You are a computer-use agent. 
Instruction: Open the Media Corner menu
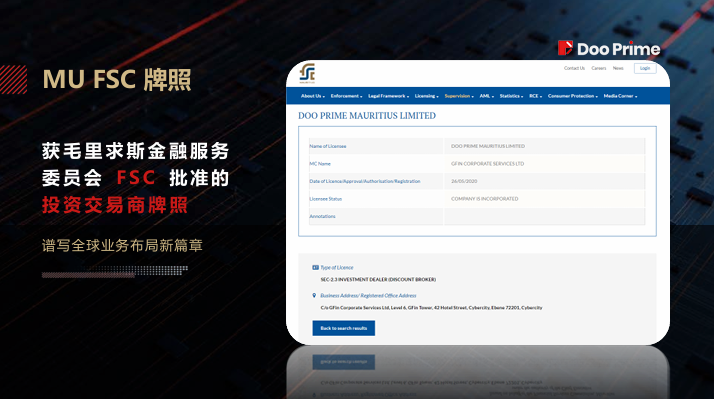pyautogui.click(x=620, y=96)
